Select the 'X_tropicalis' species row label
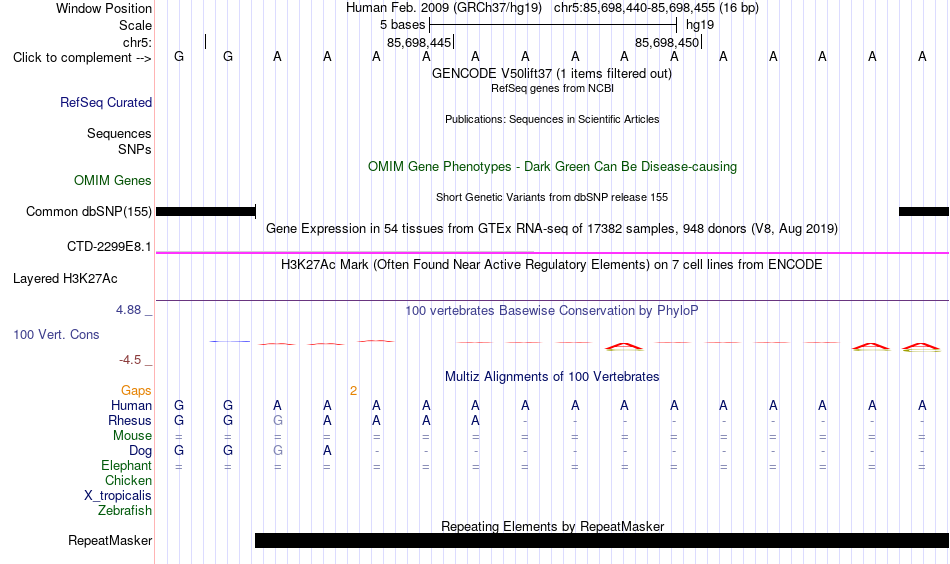The image size is (950, 564). click(118, 496)
